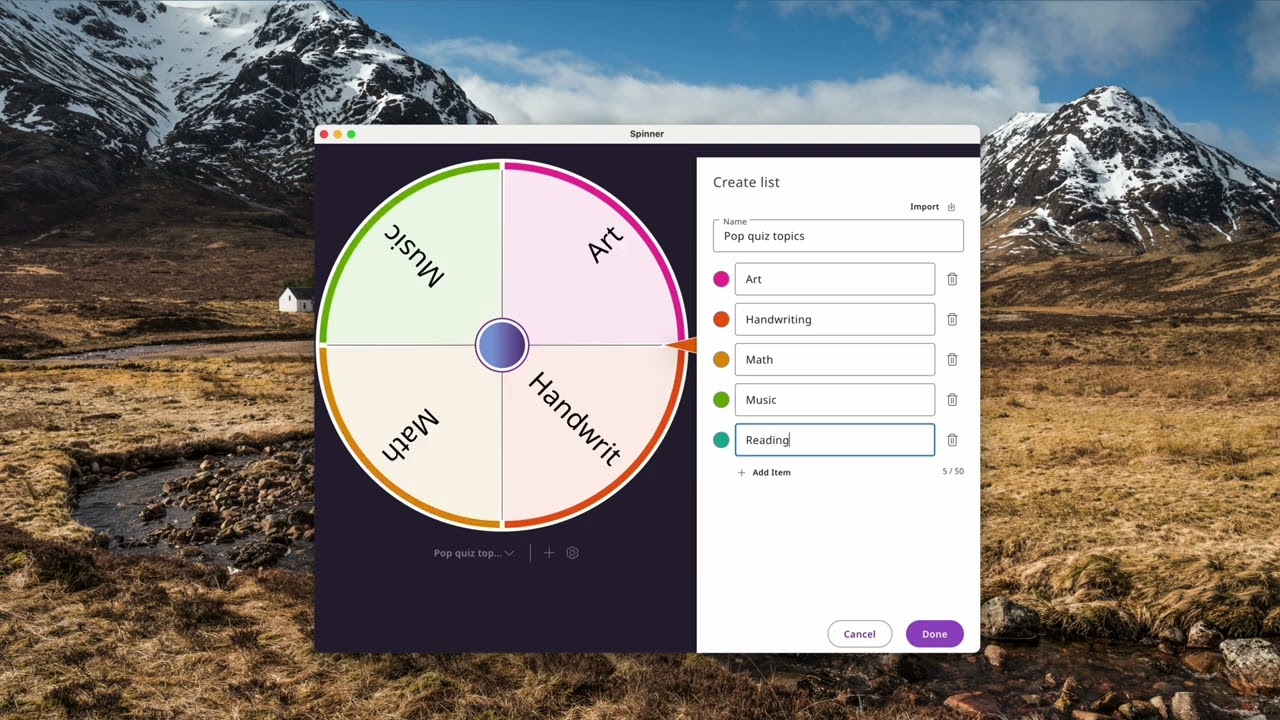
Task: Click the list Name input field
Action: point(838,236)
